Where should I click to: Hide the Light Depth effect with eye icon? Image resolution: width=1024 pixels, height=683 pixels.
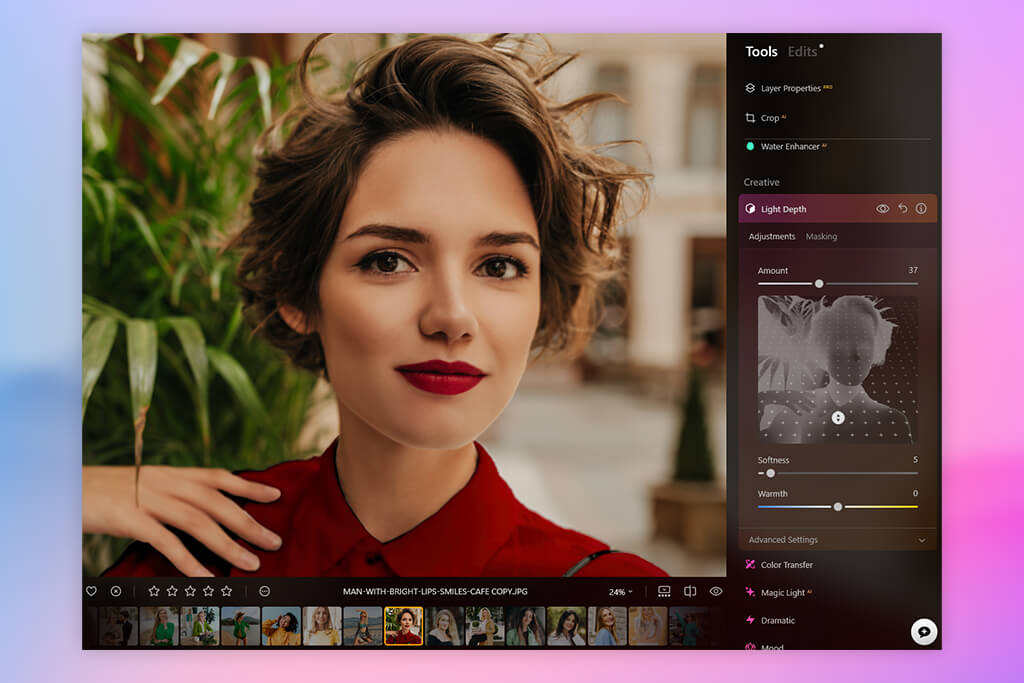(882, 209)
